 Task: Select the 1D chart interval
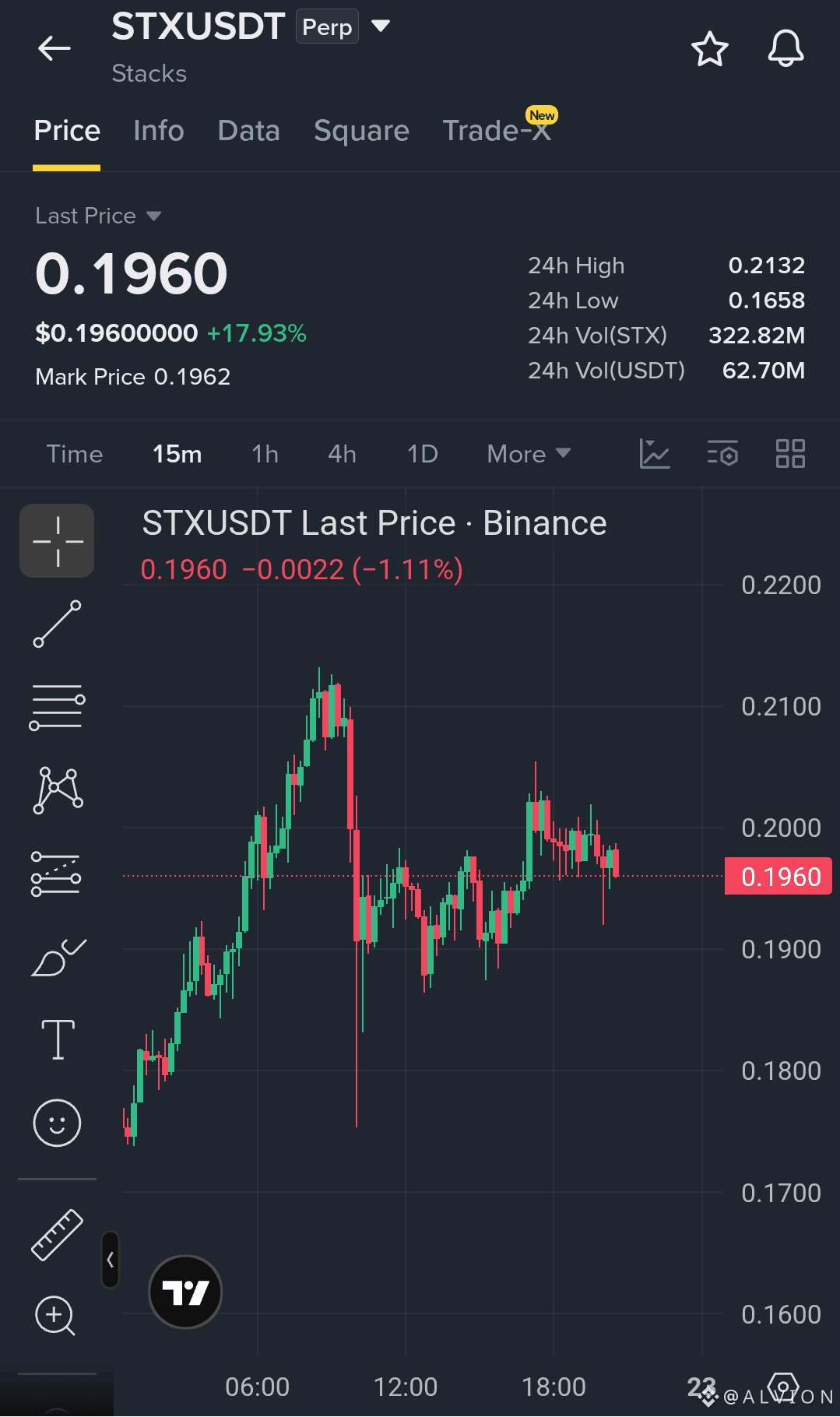(423, 454)
